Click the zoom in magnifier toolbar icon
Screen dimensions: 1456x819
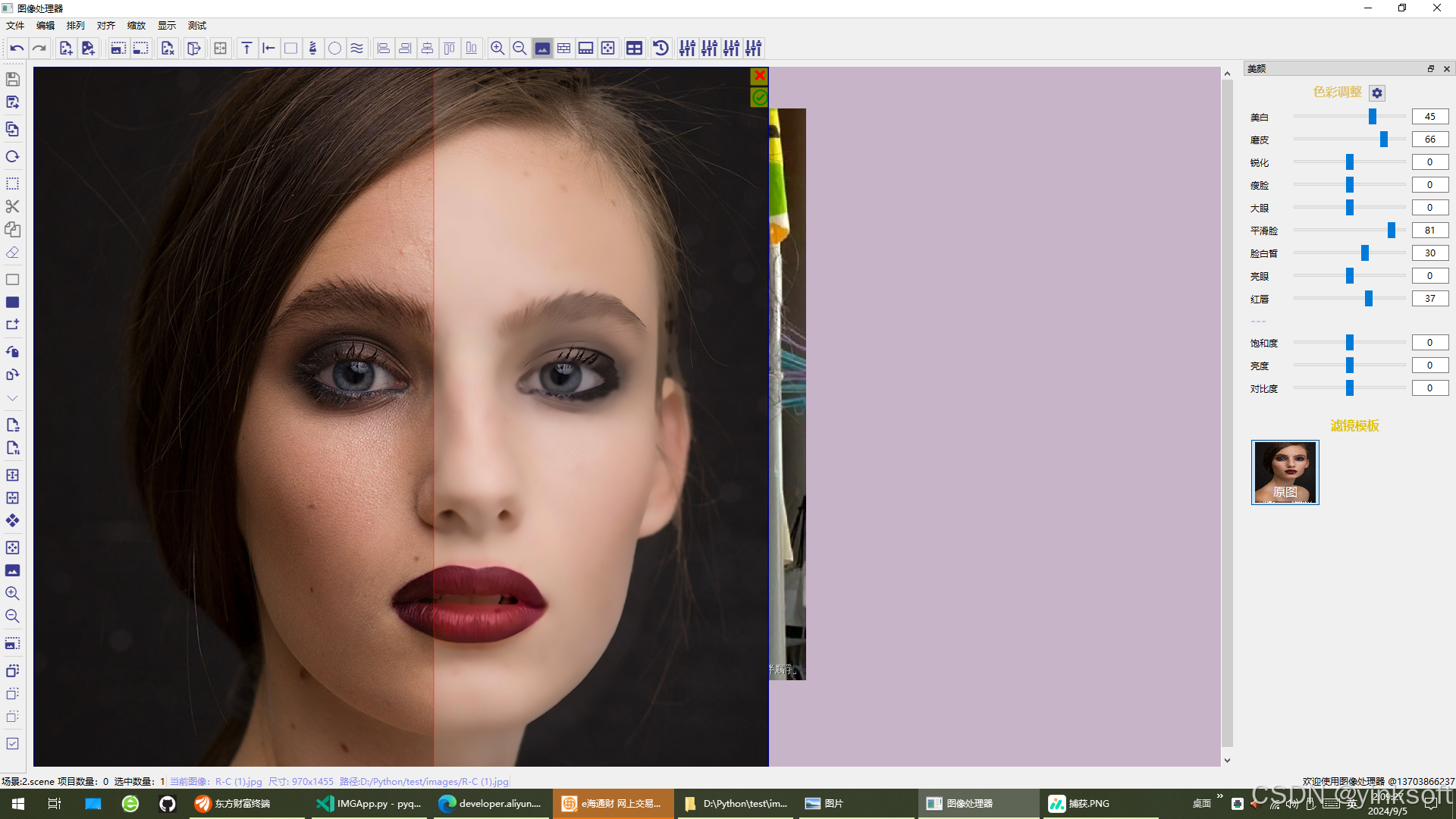tap(497, 49)
